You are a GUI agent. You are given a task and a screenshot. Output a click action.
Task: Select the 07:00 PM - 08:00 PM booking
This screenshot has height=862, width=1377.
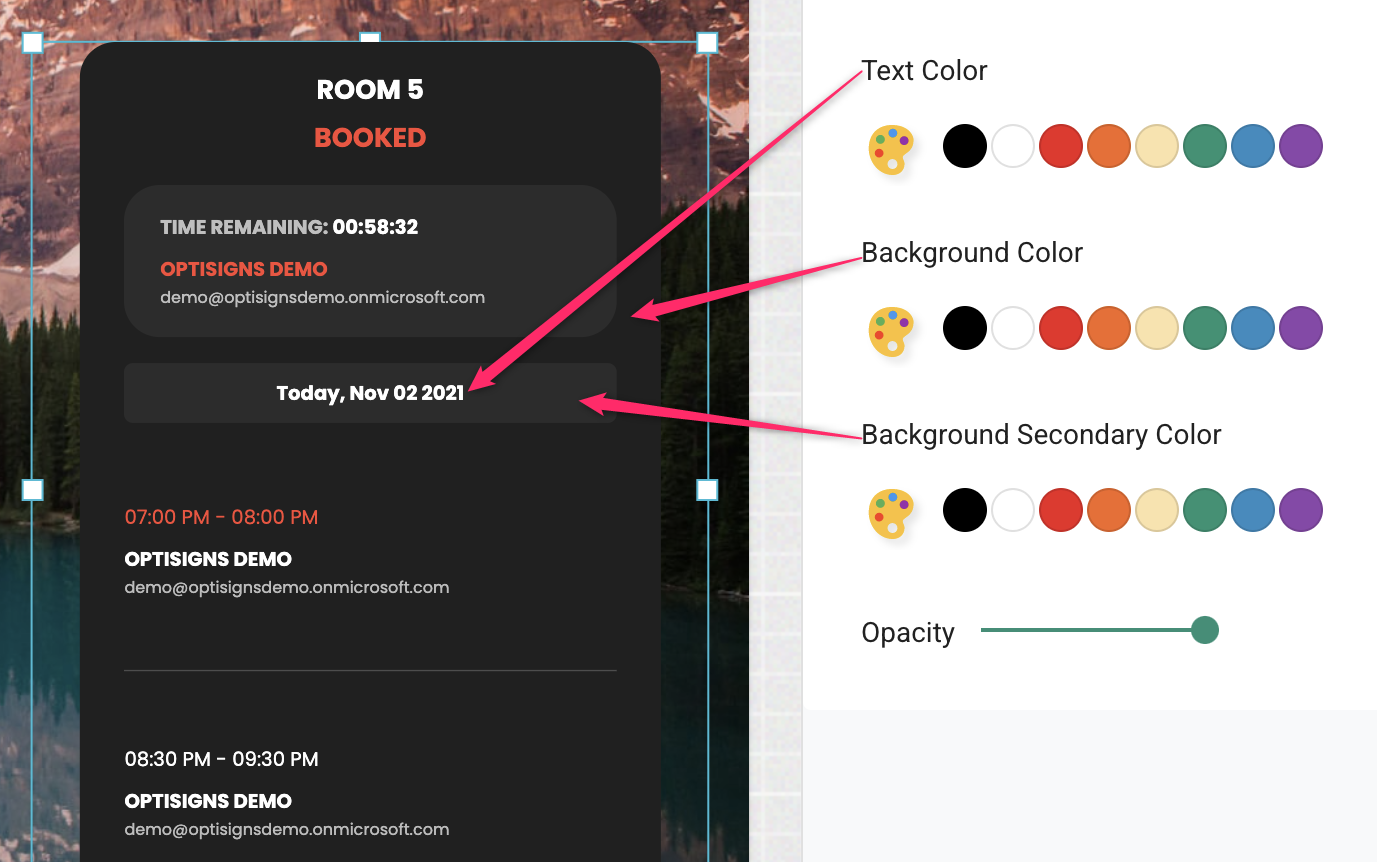coord(370,552)
